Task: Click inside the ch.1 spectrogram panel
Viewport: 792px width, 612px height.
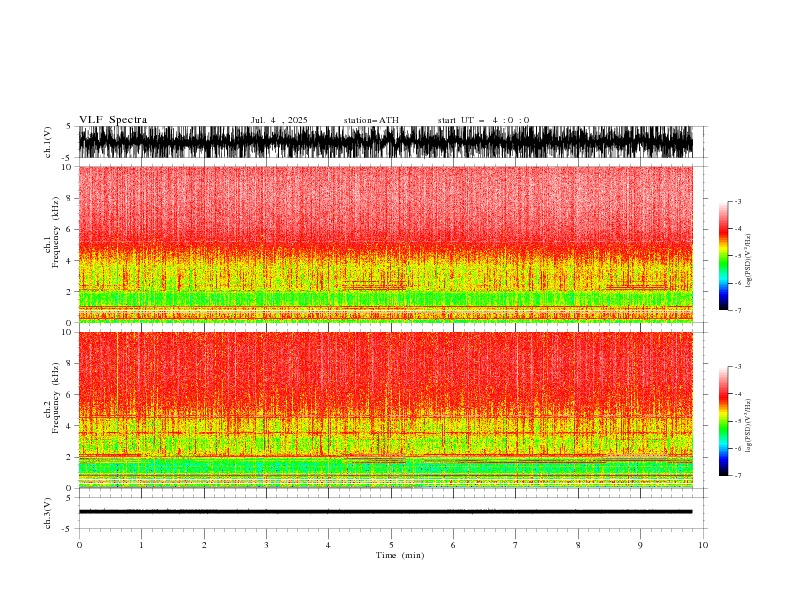Action: coord(386,244)
